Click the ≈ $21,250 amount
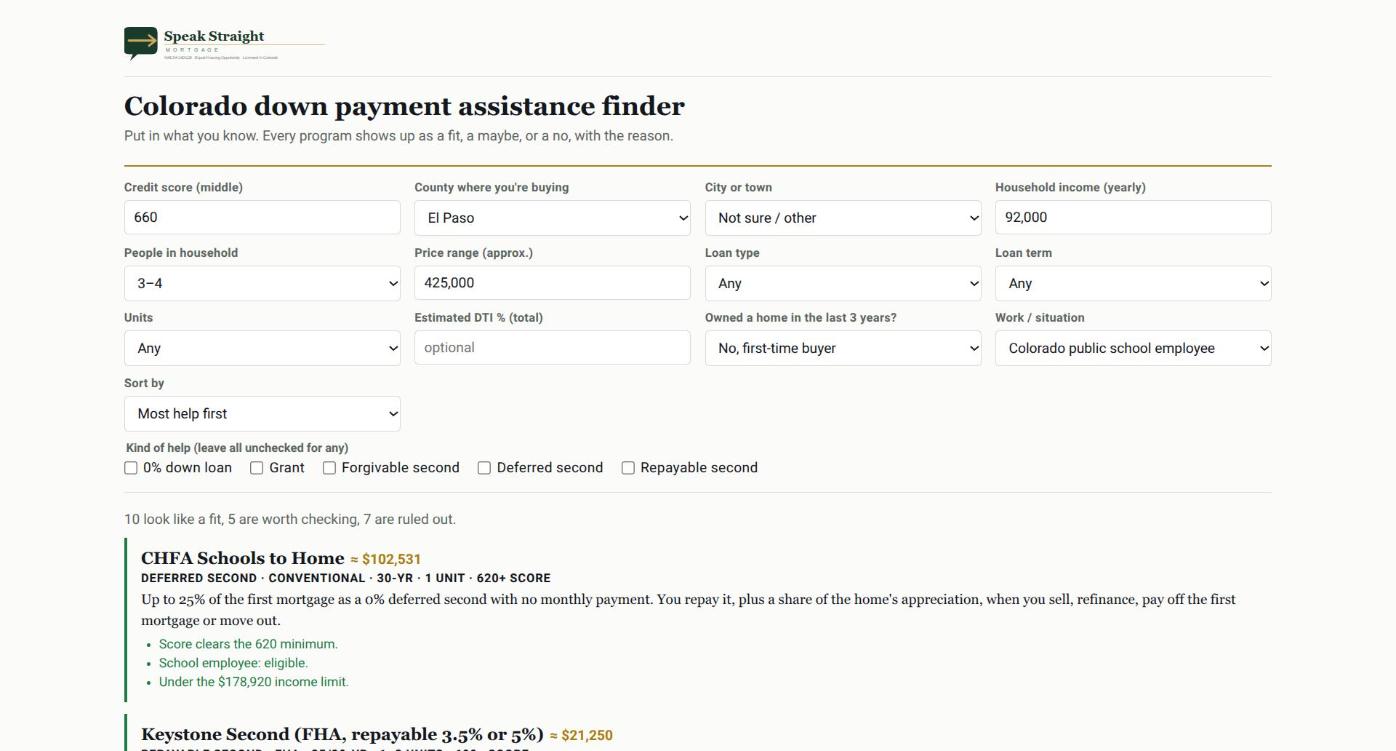This screenshot has height=751, width=1396. point(581,736)
